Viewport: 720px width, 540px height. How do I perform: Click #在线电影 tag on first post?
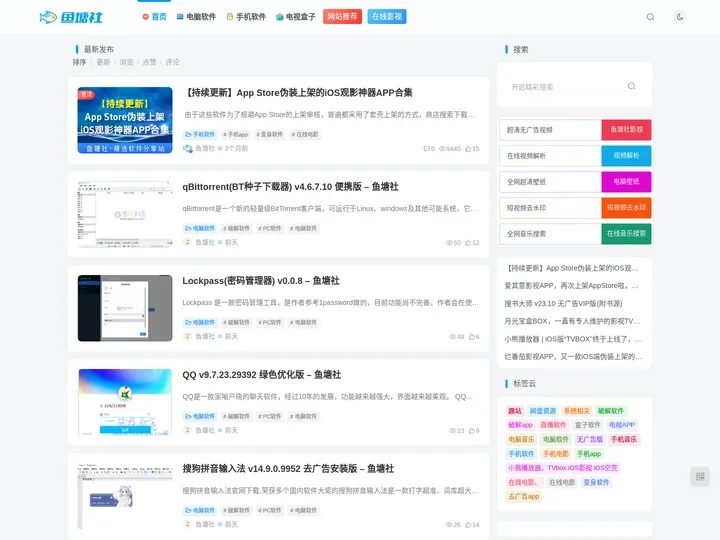click(305, 135)
